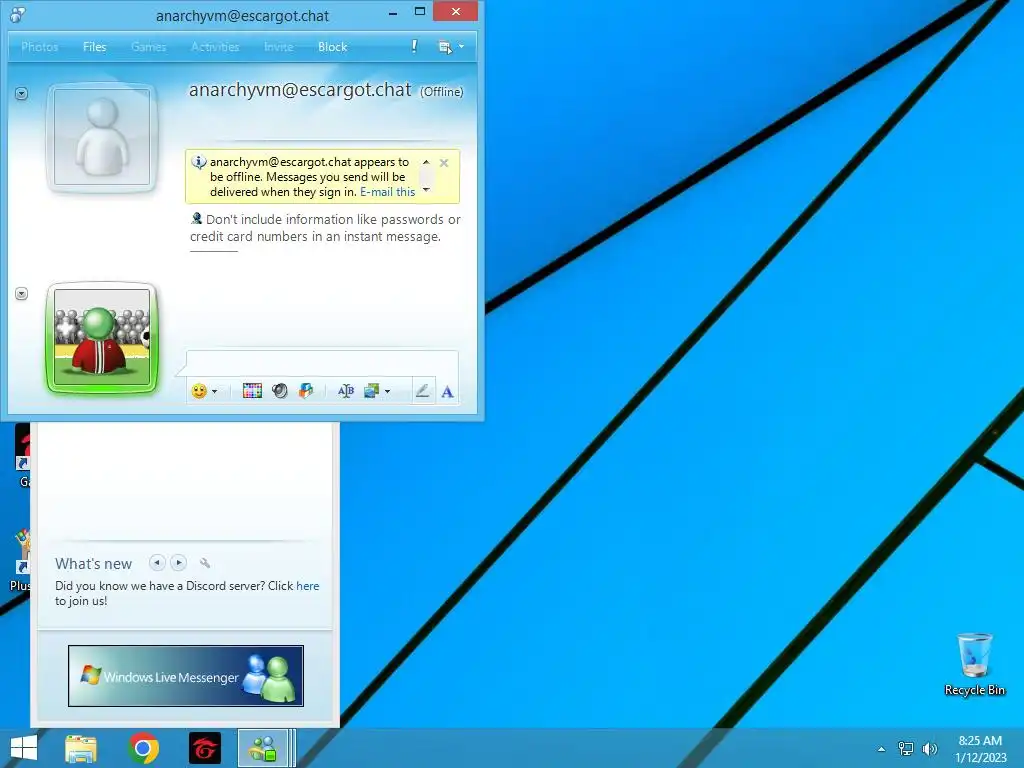The width and height of the screenshot is (1024, 768).
Task: Click your soccer player display picture
Action: [x=102, y=338]
